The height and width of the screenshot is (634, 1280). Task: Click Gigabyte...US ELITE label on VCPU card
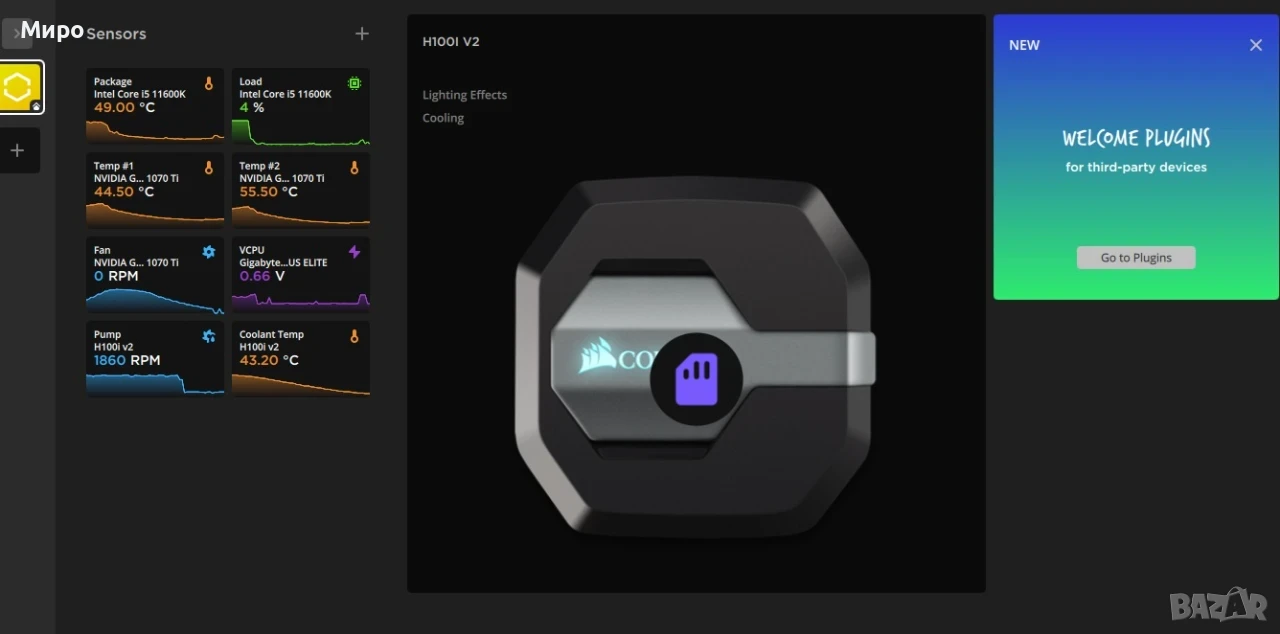[283, 263]
